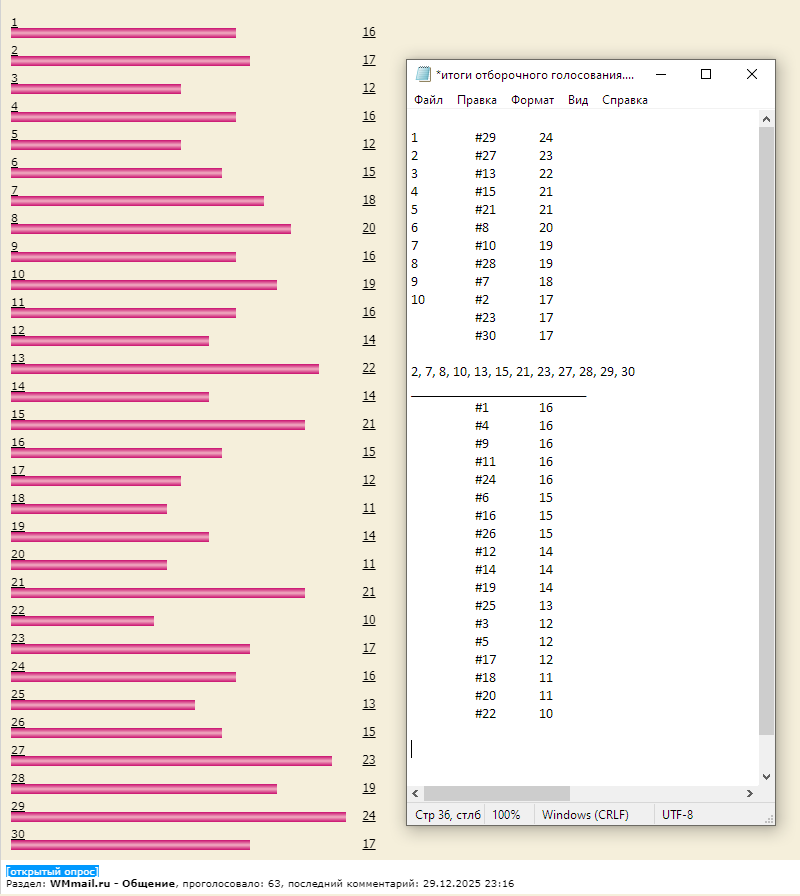This screenshot has height=896, width=800.
Task: Click the horizontal scrollbar left arrow in Notepad
Action: coord(415,793)
